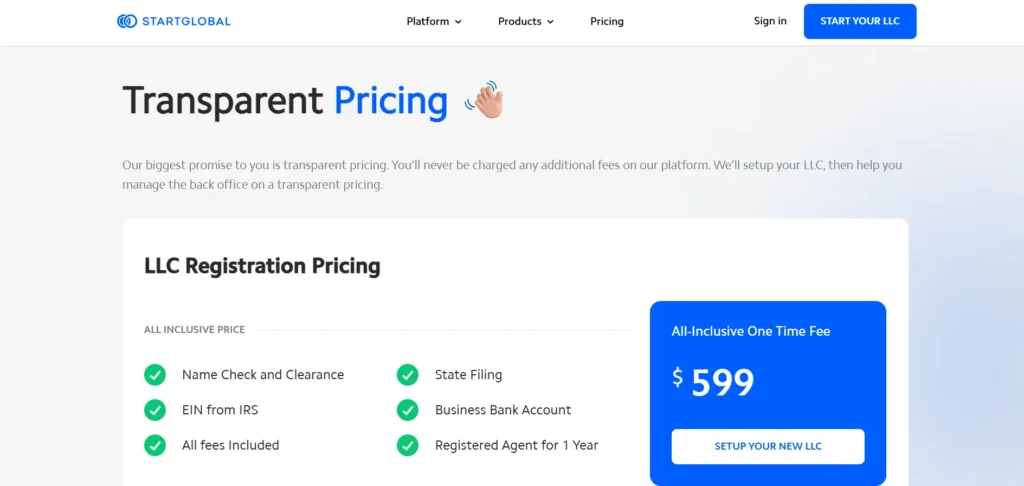Expand the Products dropdown menu
The height and width of the screenshot is (486, 1024).
526,22
